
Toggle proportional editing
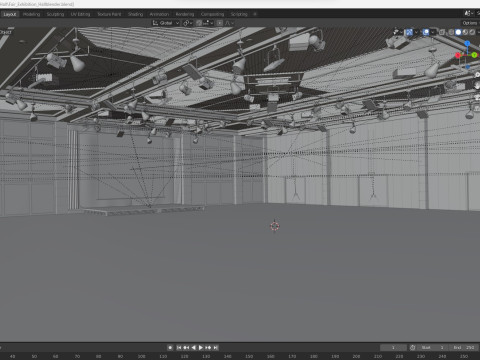coord(220,23)
